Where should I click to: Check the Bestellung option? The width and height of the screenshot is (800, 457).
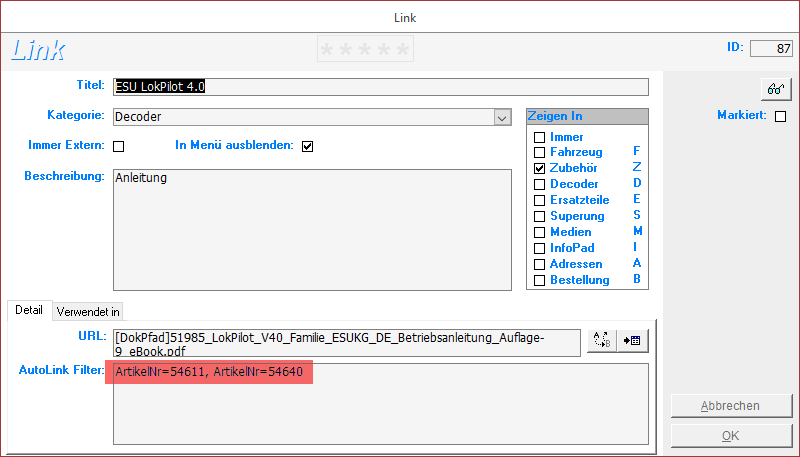539,281
